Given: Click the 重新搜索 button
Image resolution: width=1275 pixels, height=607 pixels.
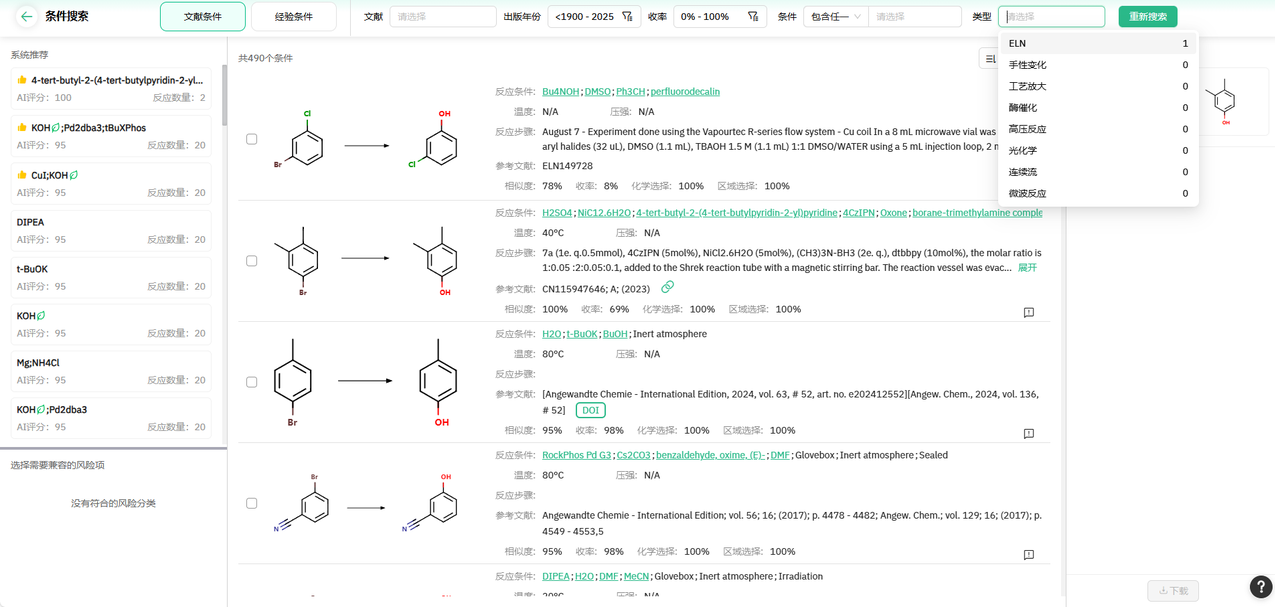Looking at the screenshot, I should click(1147, 17).
